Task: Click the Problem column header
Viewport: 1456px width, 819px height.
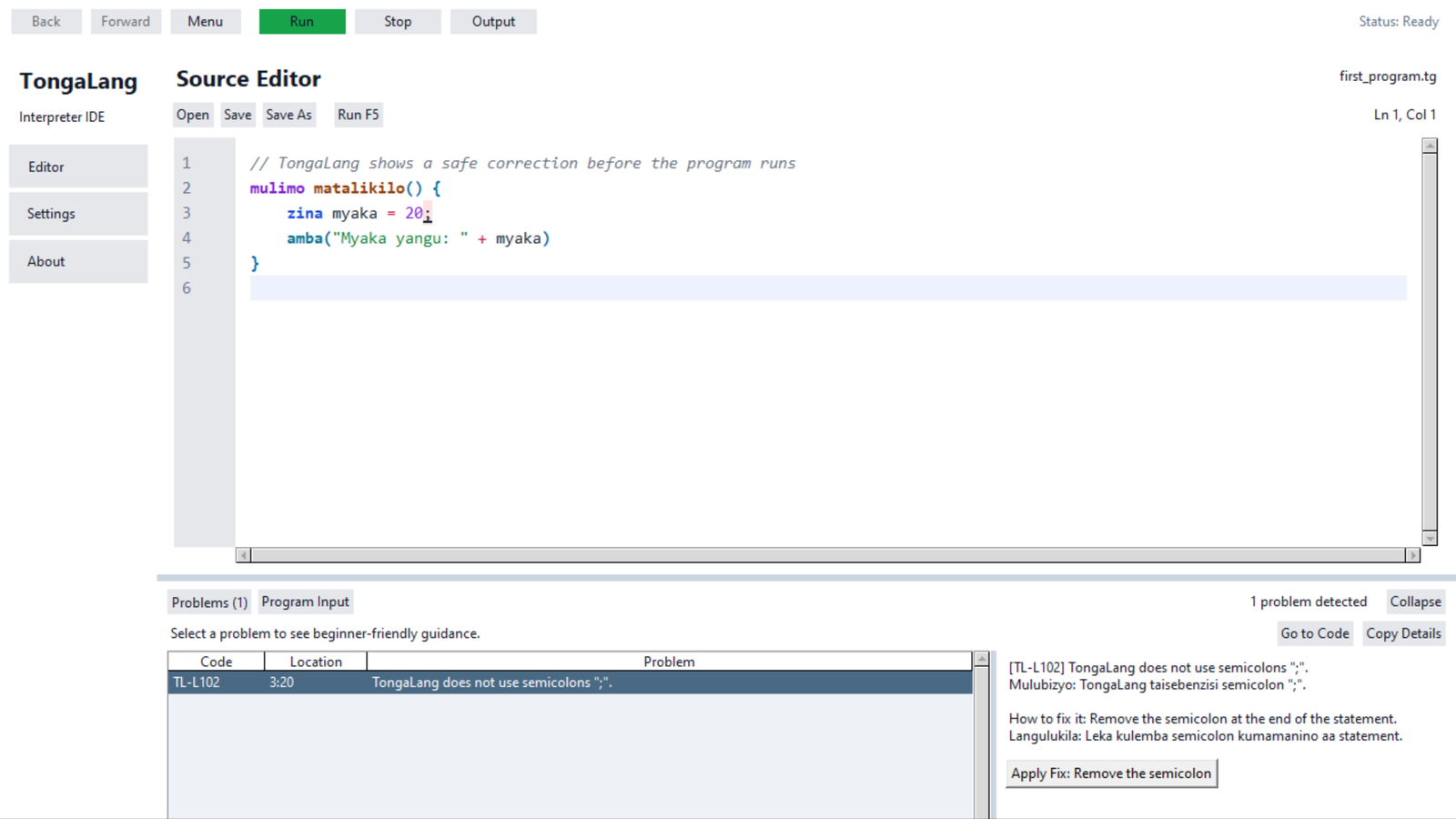Action: click(669, 662)
